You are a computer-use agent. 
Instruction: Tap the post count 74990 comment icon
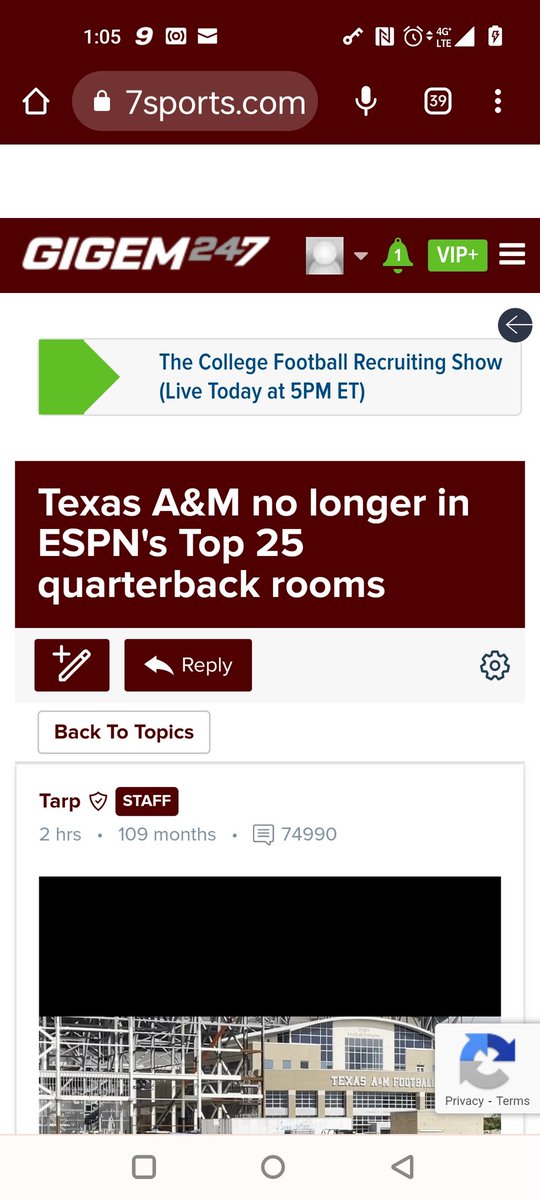pos(263,834)
